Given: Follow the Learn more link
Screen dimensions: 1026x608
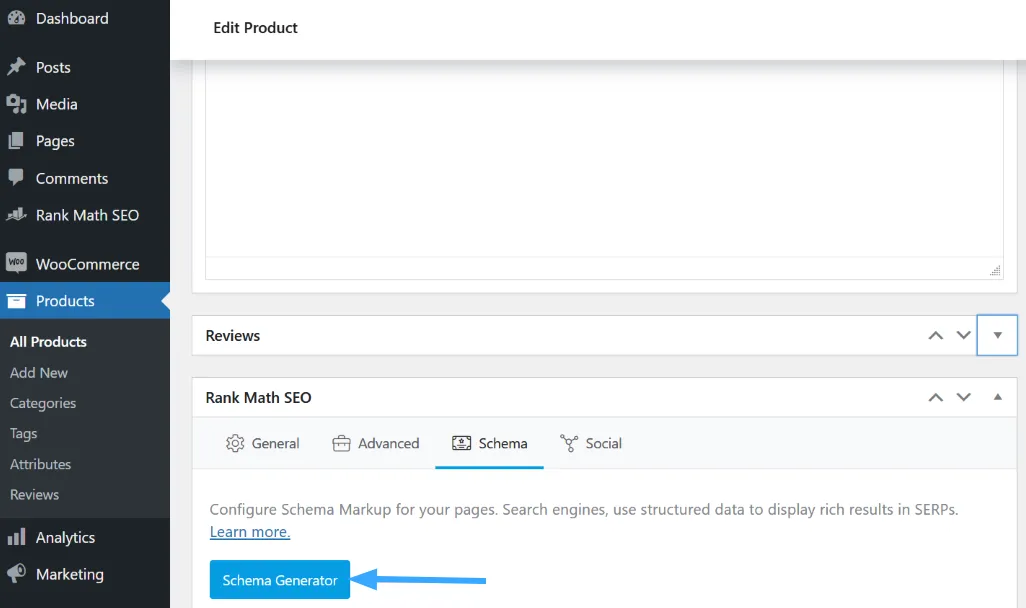Looking at the screenshot, I should click(x=250, y=532).
